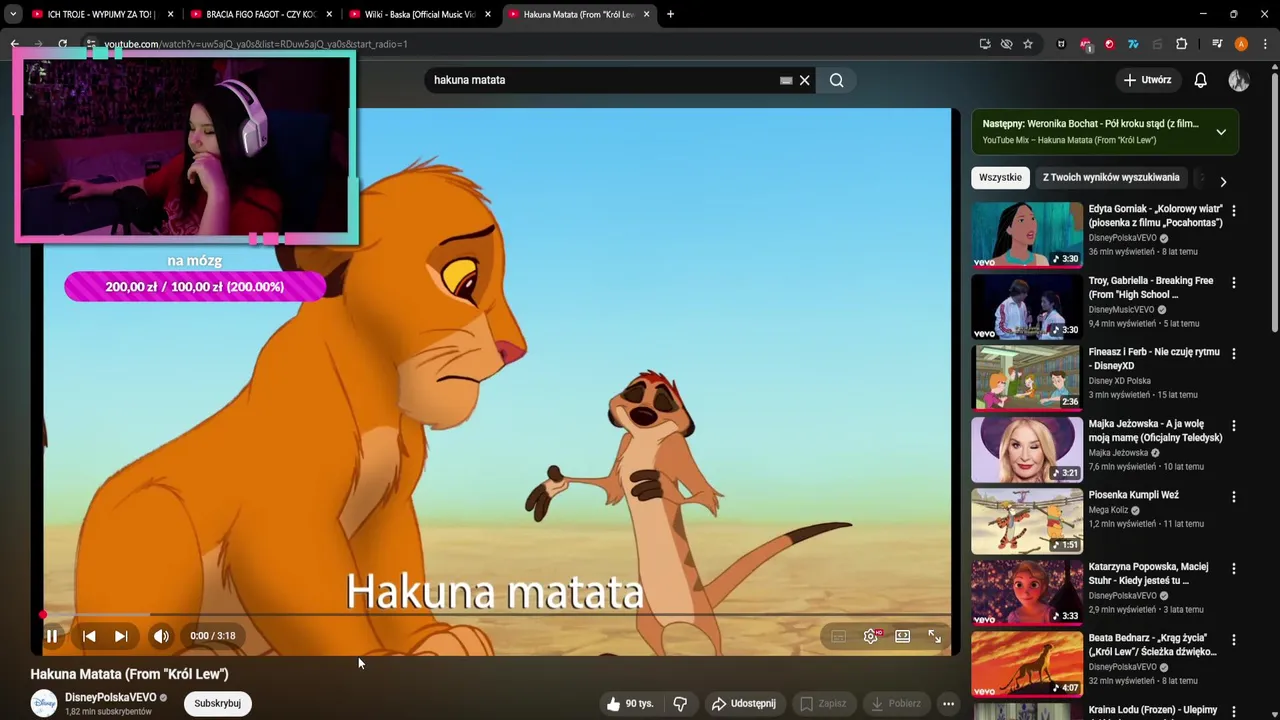Run search with magnifier button
1280x720 pixels.
(x=836, y=80)
